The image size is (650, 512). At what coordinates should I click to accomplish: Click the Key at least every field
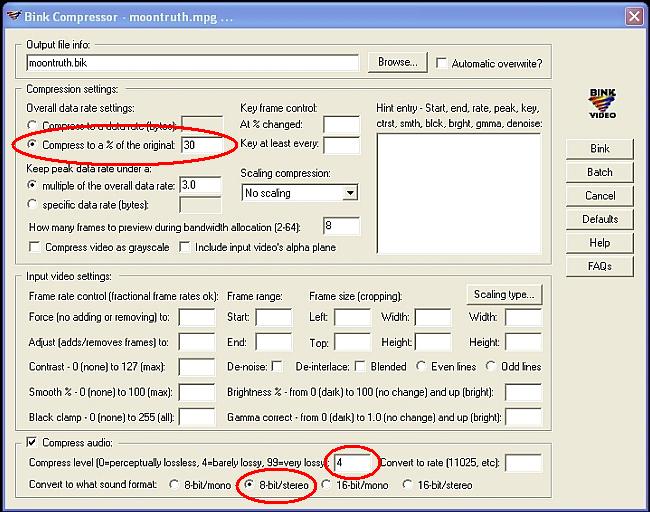[342, 145]
